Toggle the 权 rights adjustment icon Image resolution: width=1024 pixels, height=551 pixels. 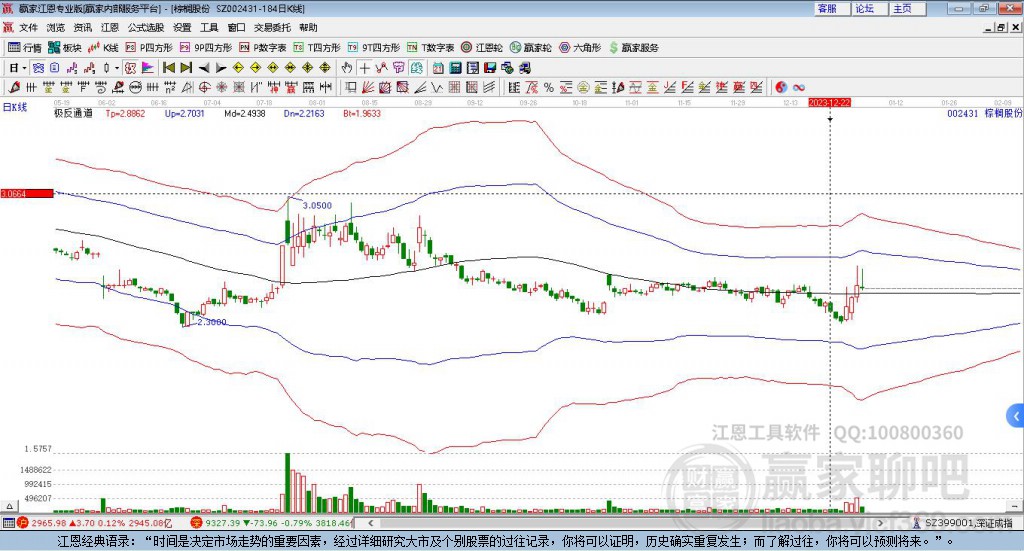pyautogui.click(x=131, y=68)
